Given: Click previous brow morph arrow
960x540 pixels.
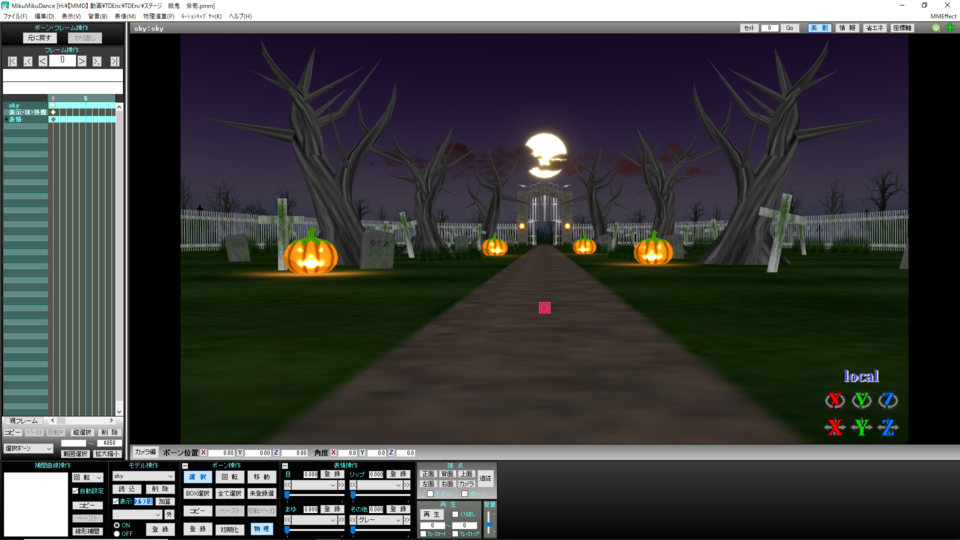Looking at the screenshot, I should pos(288,520).
